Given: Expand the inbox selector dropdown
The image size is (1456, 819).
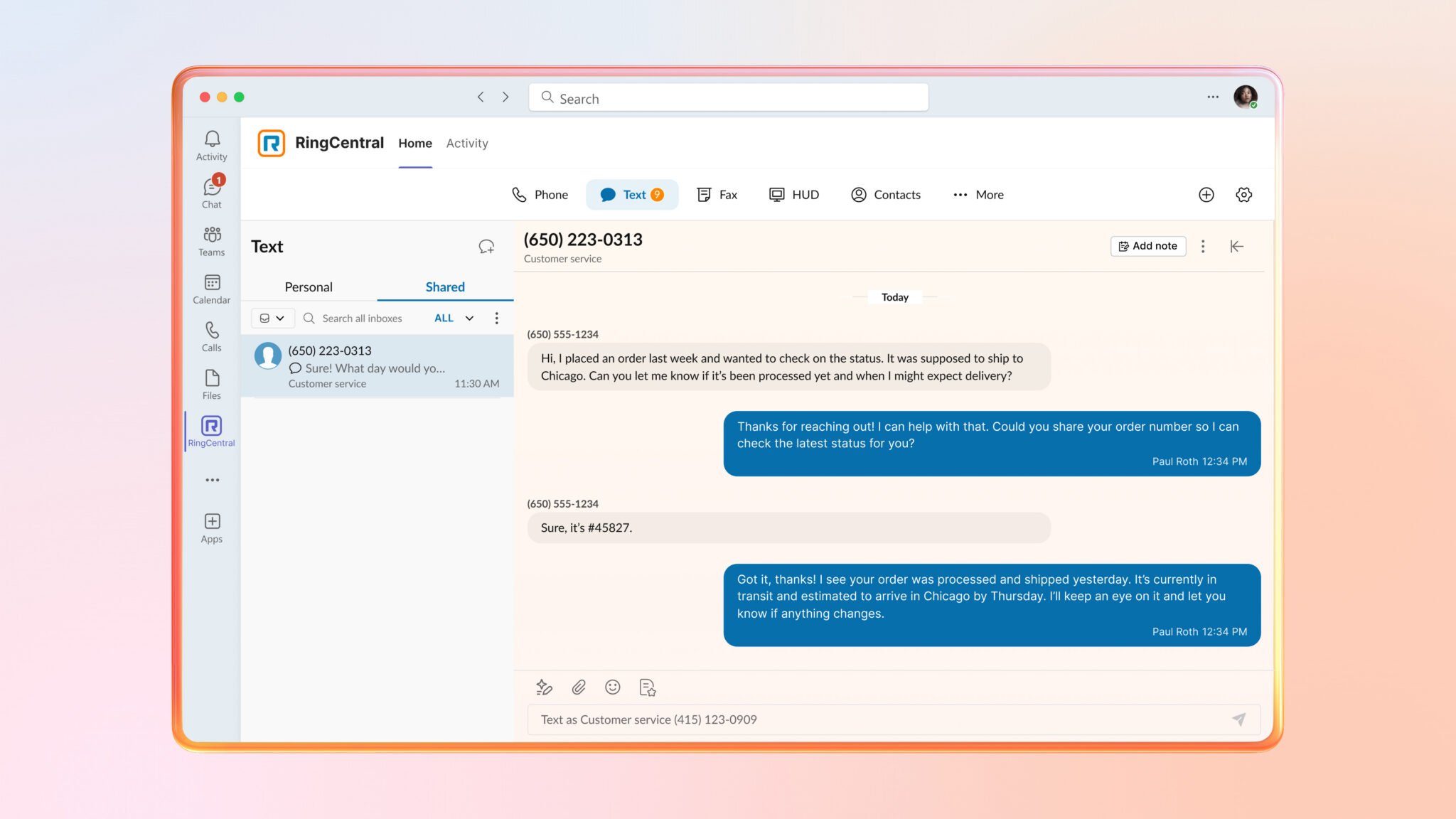Looking at the screenshot, I should 272,318.
